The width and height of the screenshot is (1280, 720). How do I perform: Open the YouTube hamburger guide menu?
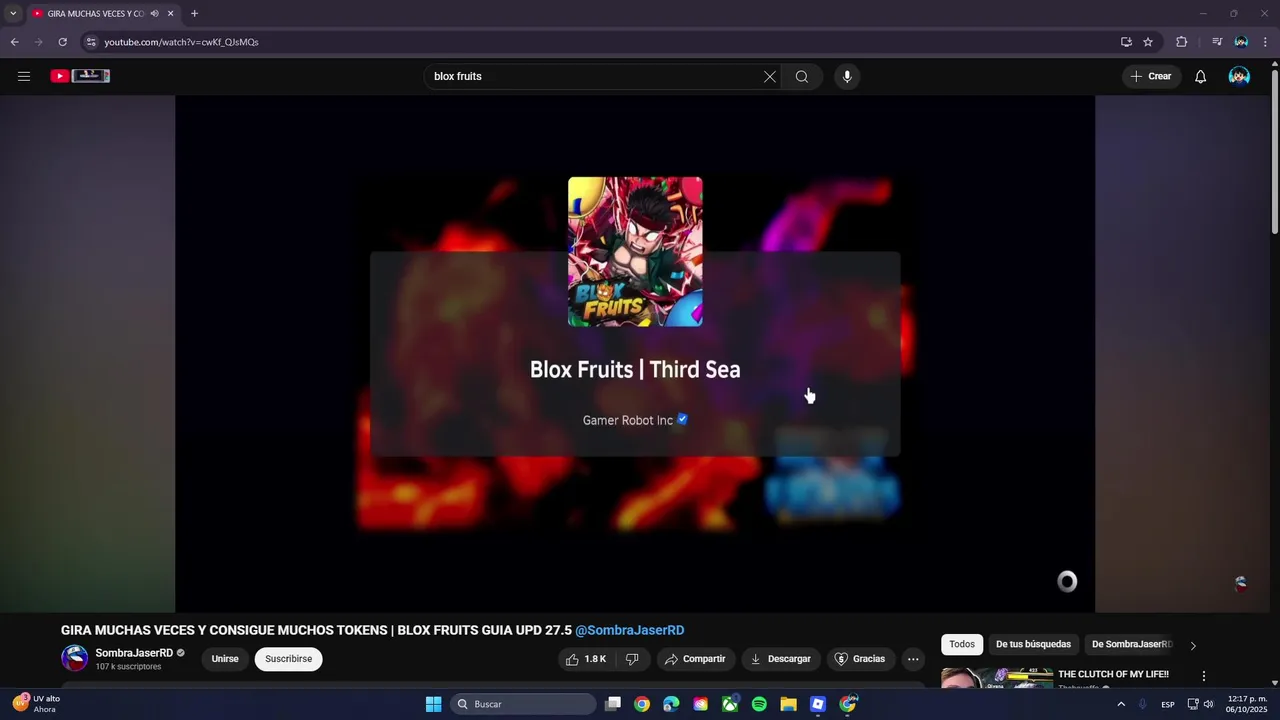coord(24,76)
